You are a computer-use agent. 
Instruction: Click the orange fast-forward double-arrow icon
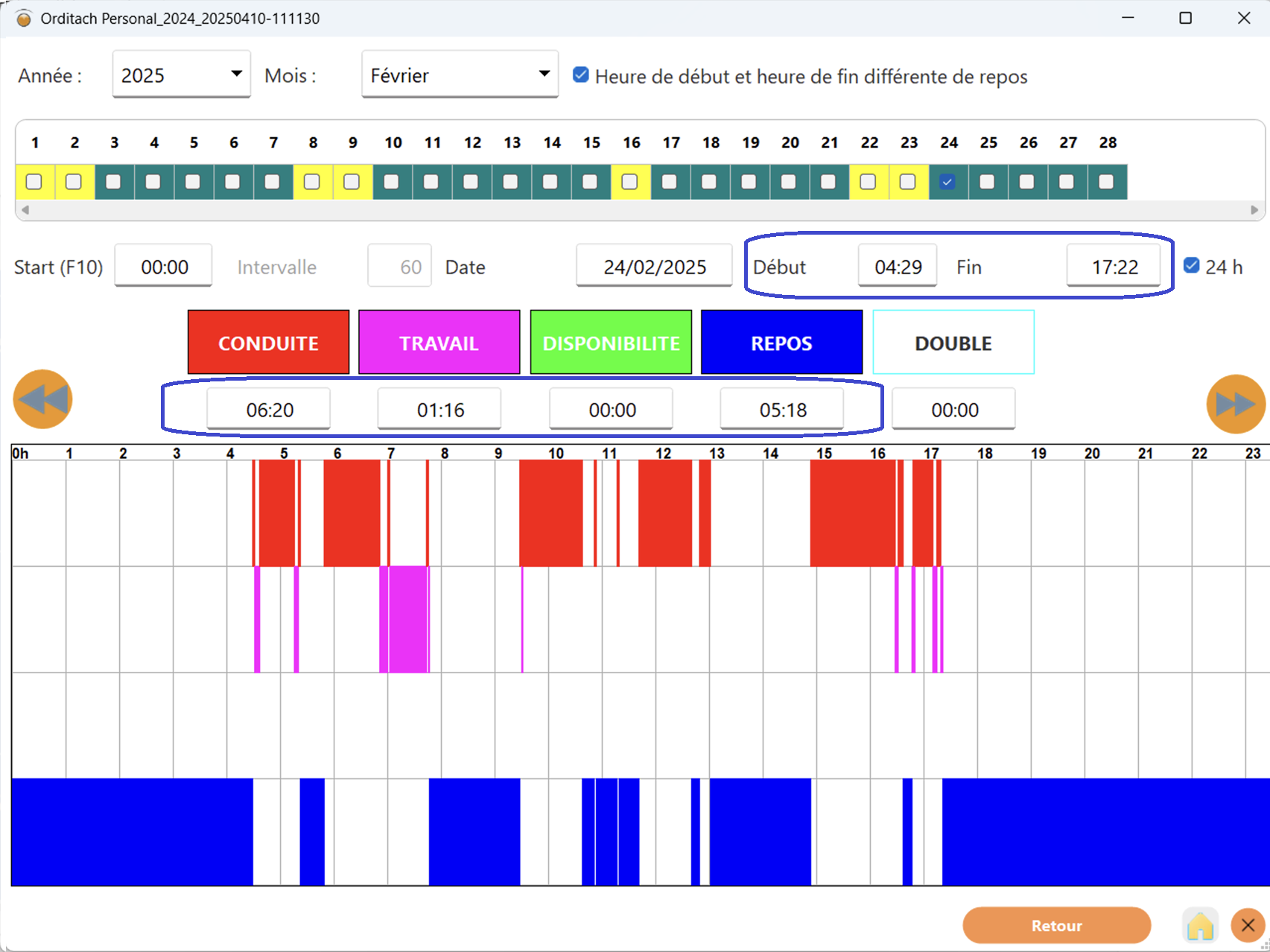(x=1236, y=404)
